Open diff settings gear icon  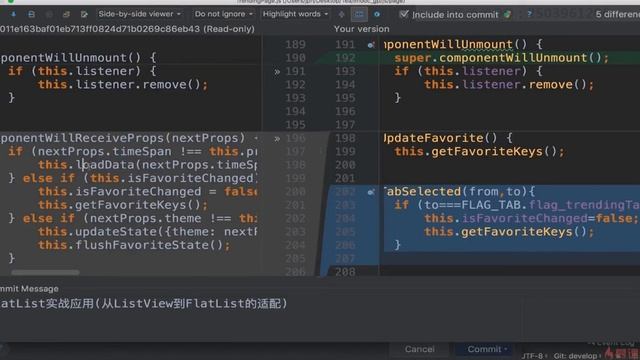(377, 14)
